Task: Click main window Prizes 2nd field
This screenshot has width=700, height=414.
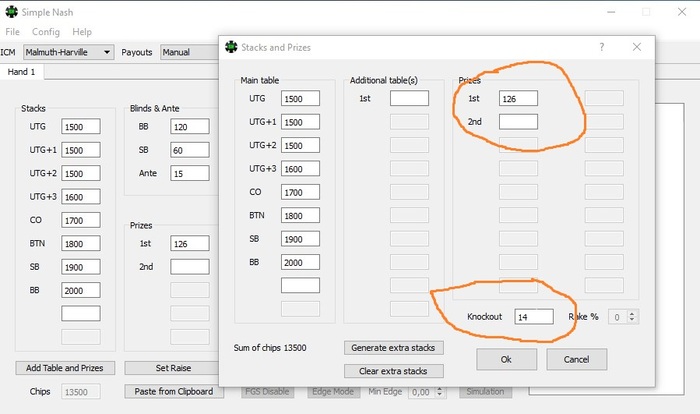Action: 190,267
